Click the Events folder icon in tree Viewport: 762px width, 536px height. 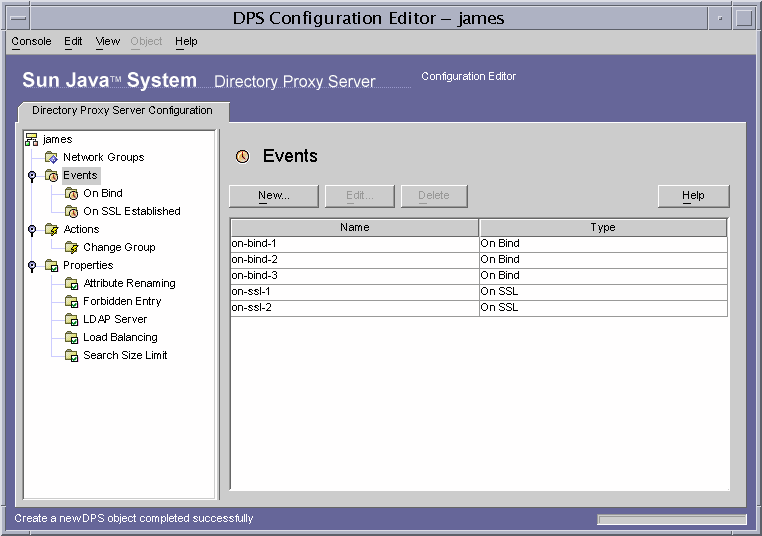tap(52, 175)
